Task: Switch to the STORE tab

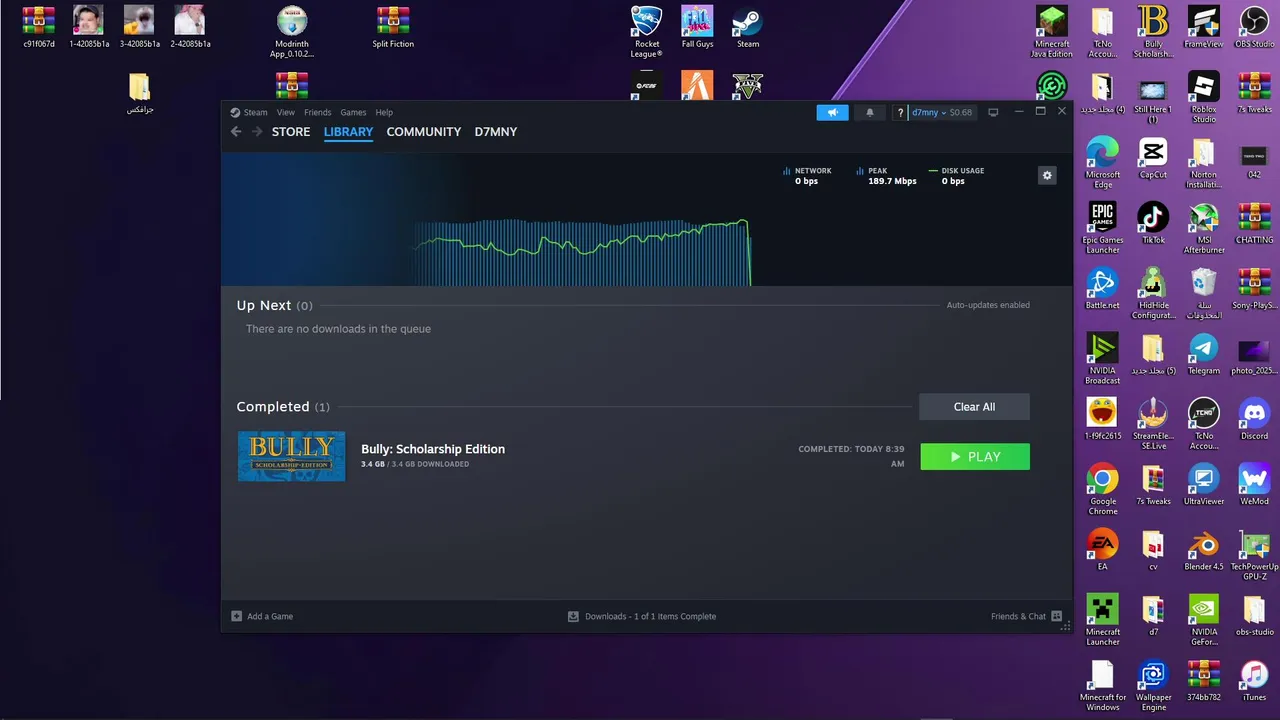Action: point(291,132)
